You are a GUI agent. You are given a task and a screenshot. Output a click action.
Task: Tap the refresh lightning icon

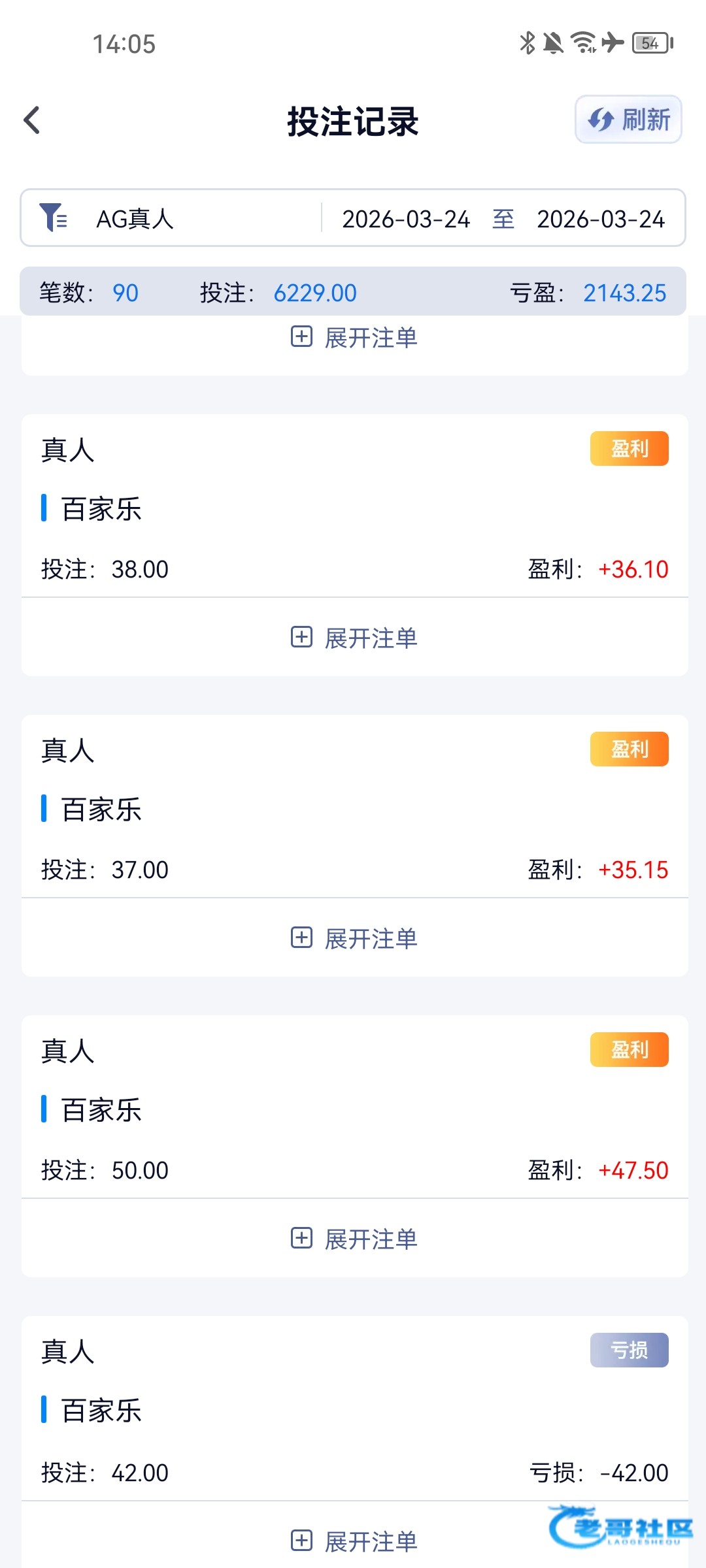click(600, 120)
